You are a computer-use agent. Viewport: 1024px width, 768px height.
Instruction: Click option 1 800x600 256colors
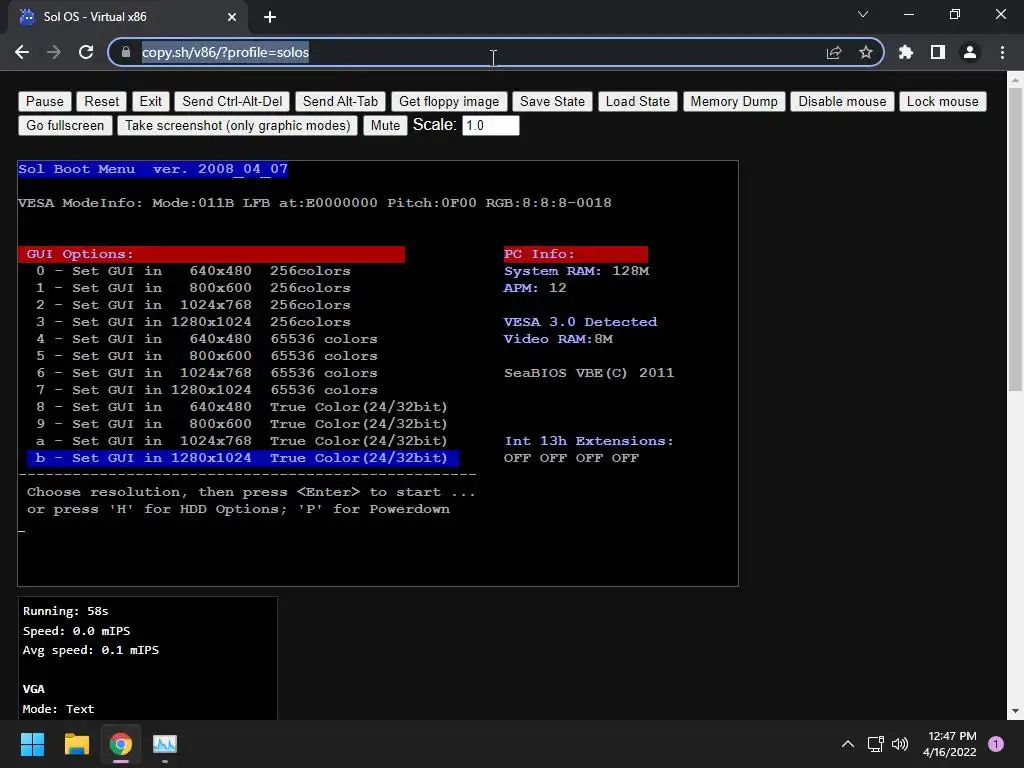point(193,288)
